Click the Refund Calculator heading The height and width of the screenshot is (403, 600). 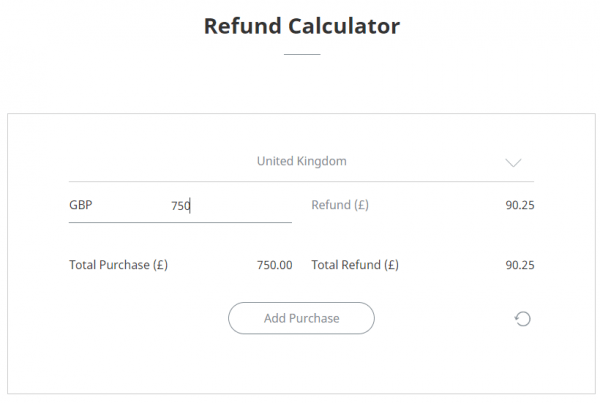301,26
